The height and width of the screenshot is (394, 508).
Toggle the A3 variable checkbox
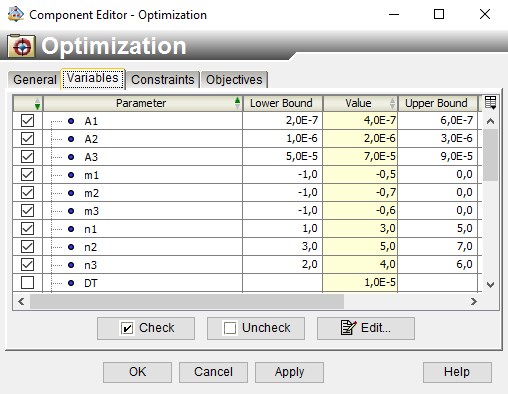tap(27, 156)
